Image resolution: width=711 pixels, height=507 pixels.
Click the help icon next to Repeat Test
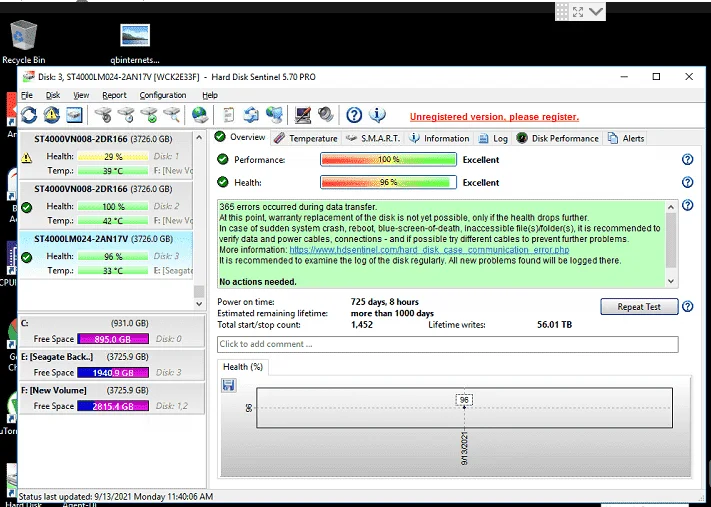point(687,307)
